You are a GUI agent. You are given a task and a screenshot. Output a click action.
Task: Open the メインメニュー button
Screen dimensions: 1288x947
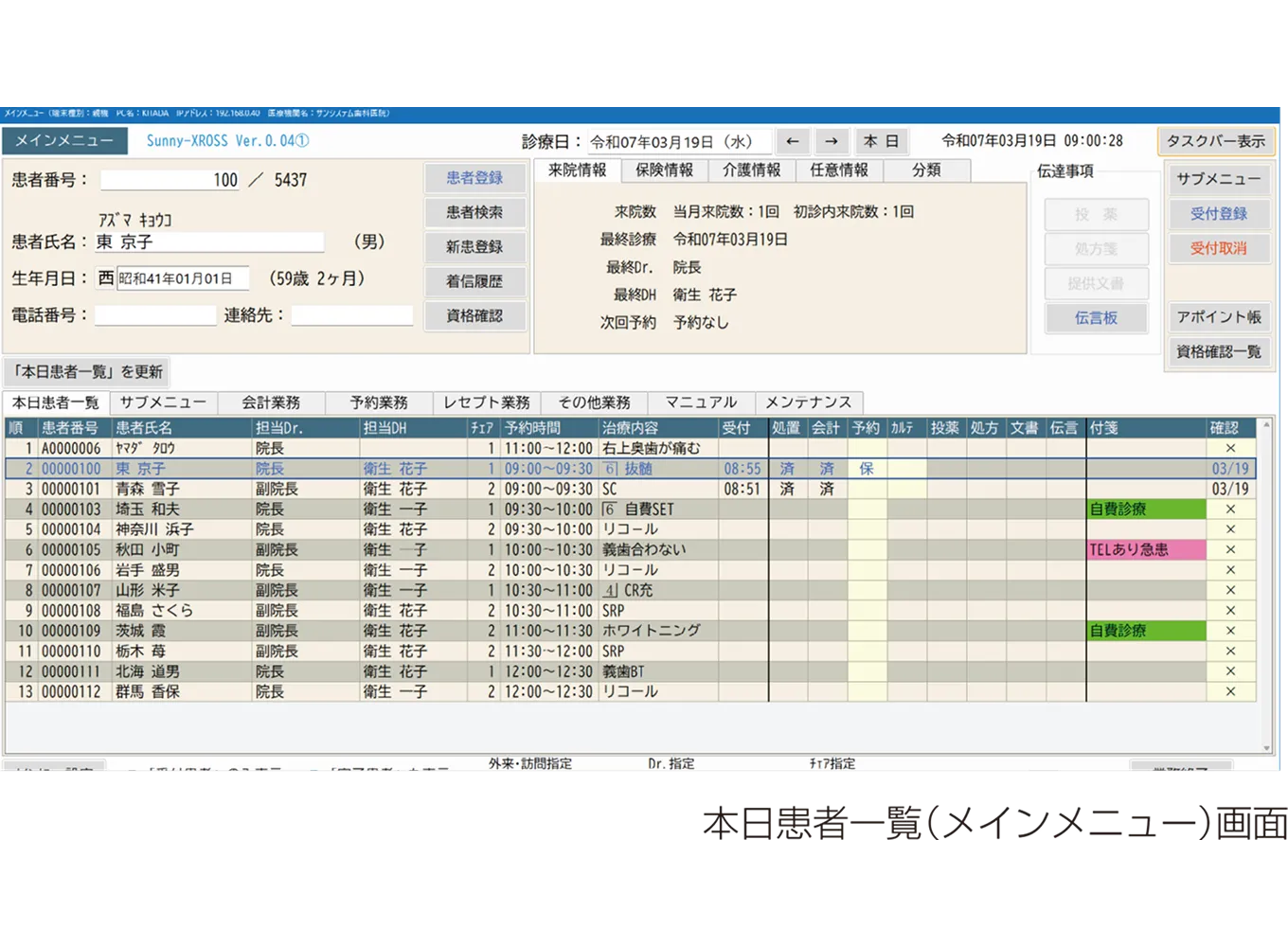pos(63,141)
